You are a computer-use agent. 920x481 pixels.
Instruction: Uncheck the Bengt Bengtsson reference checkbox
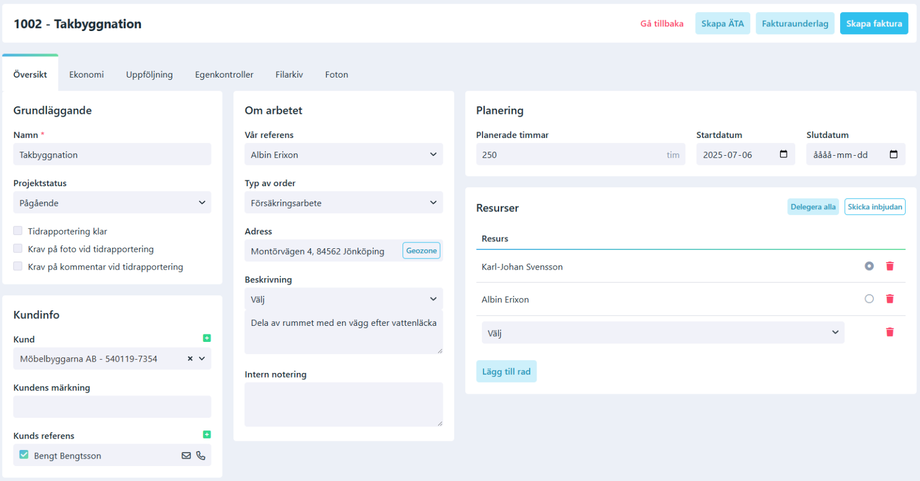[x=24, y=455]
